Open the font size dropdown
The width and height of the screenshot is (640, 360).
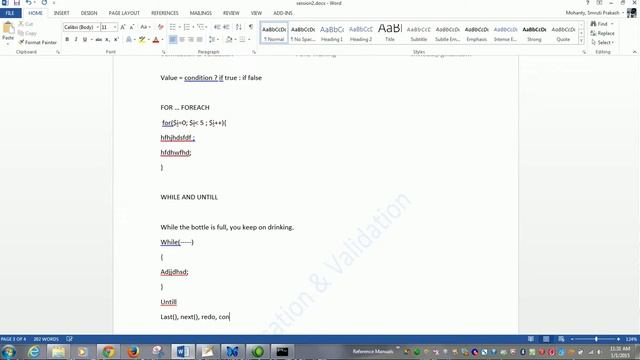[115, 27]
